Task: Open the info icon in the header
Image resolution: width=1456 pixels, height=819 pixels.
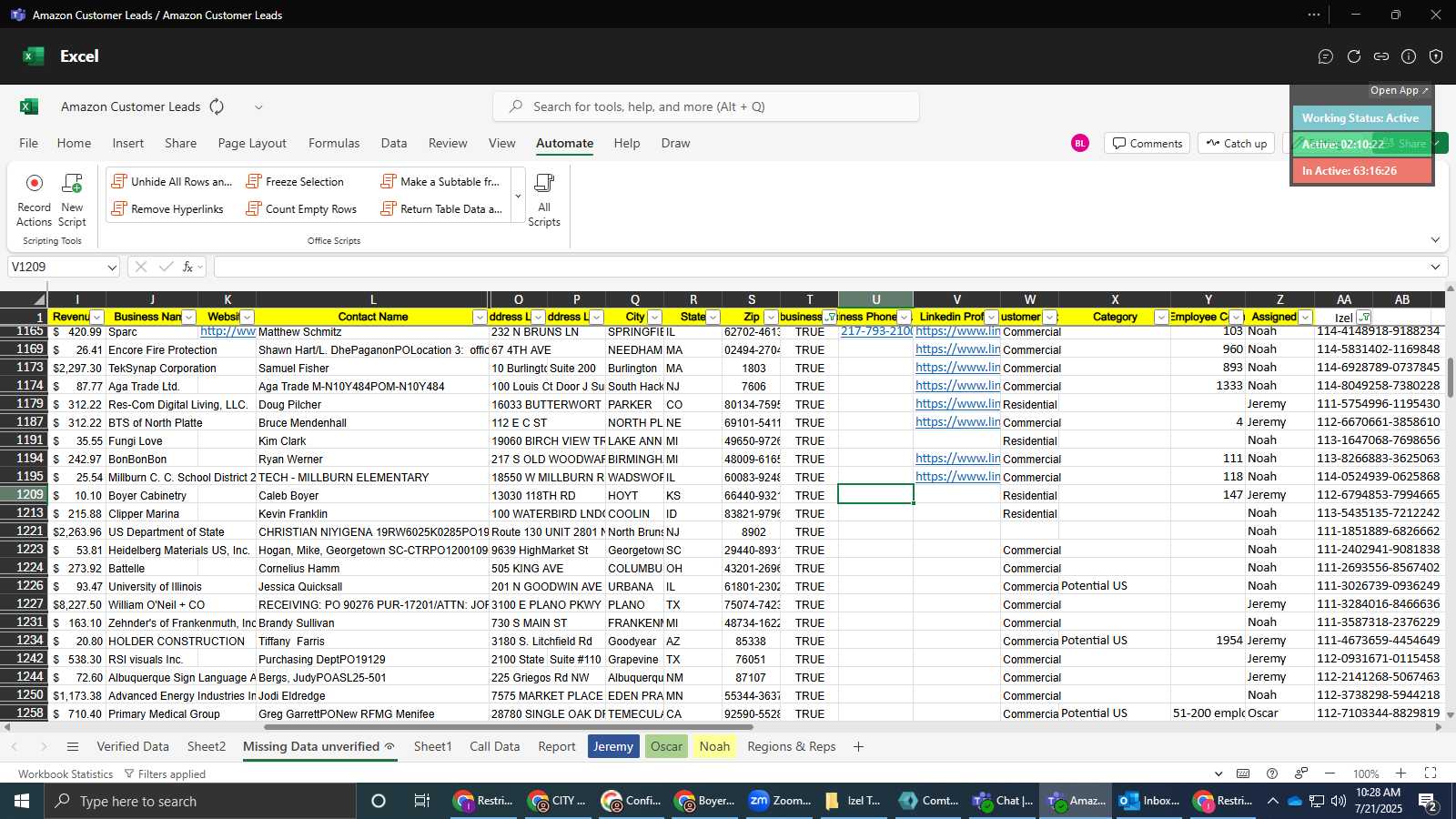Action: point(1409,56)
